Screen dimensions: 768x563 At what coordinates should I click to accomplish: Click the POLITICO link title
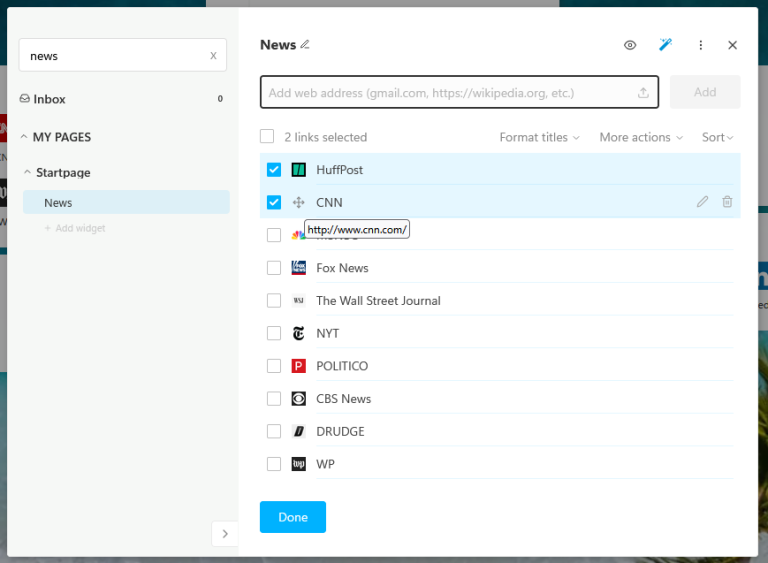pyautogui.click(x=342, y=366)
